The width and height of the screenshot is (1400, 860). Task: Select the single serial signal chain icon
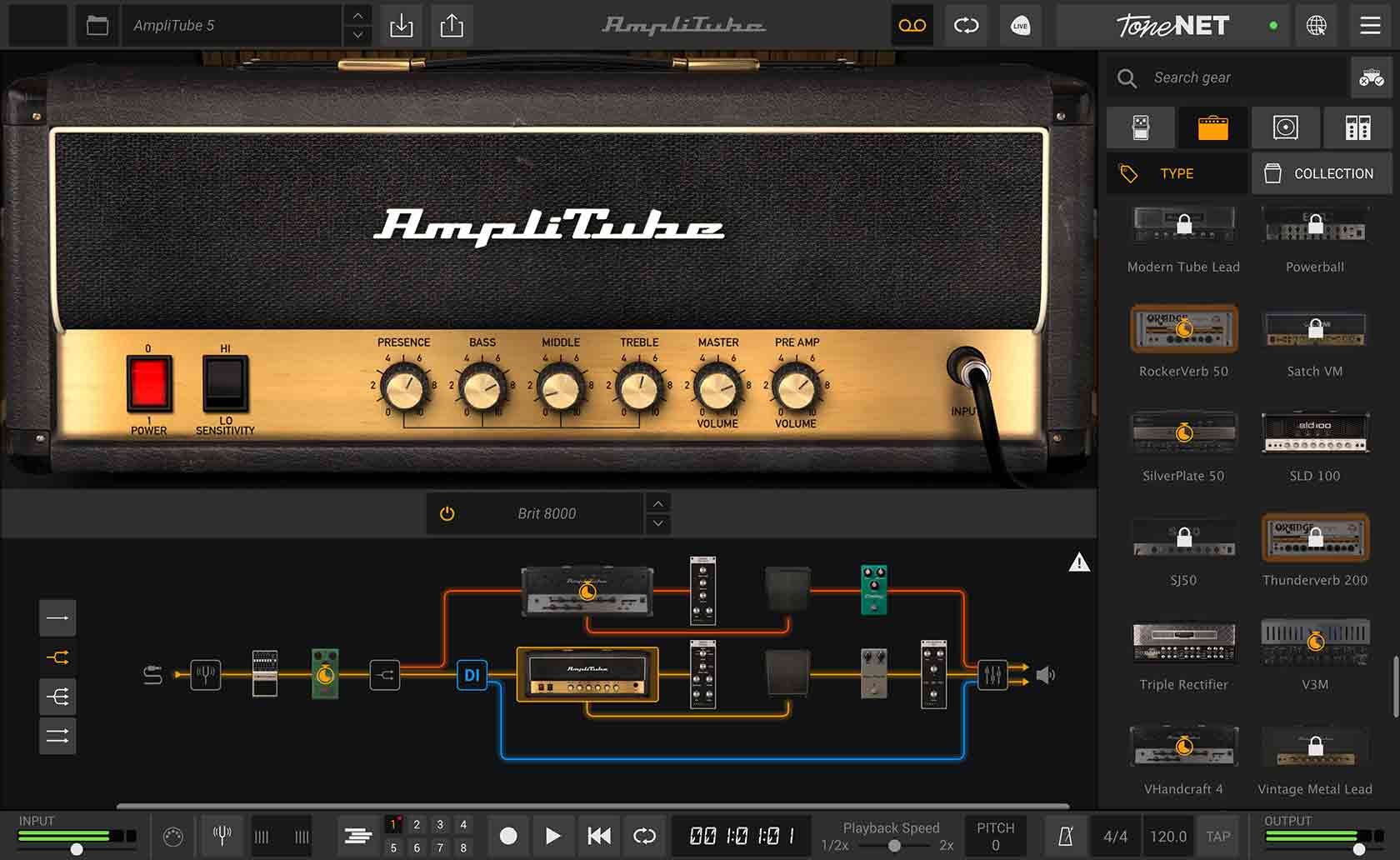click(57, 617)
